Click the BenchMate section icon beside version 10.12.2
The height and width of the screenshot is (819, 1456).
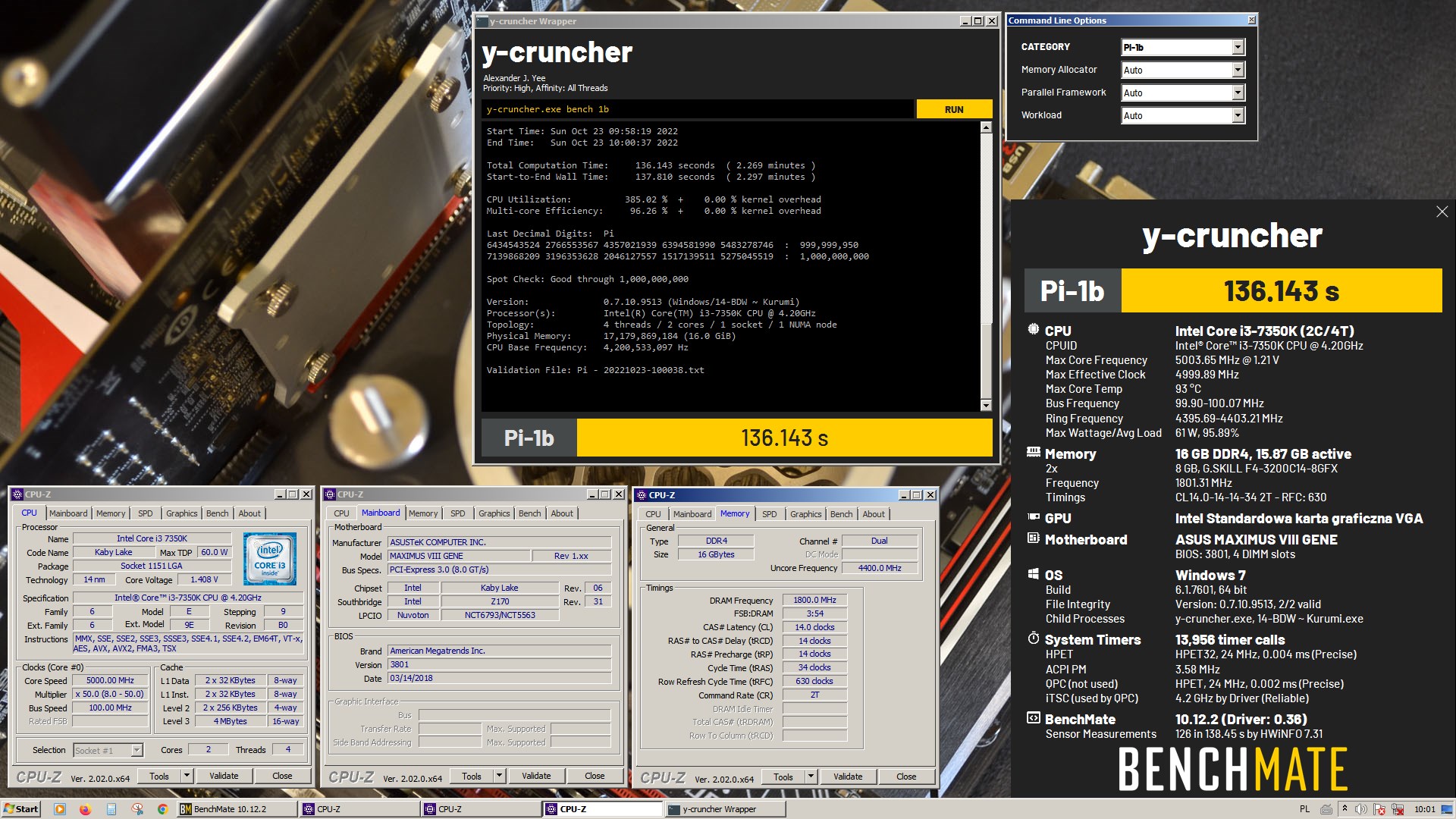coord(1033,717)
